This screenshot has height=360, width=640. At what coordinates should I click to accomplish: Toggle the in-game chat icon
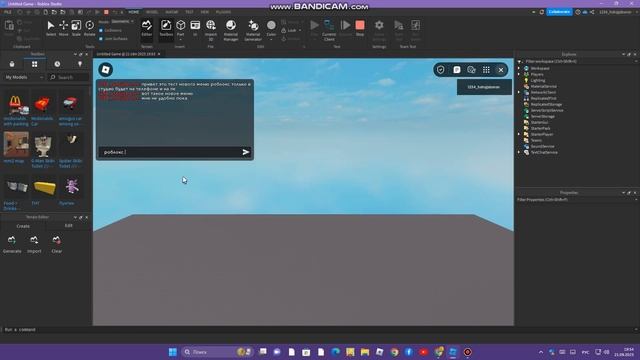(456, 70)
